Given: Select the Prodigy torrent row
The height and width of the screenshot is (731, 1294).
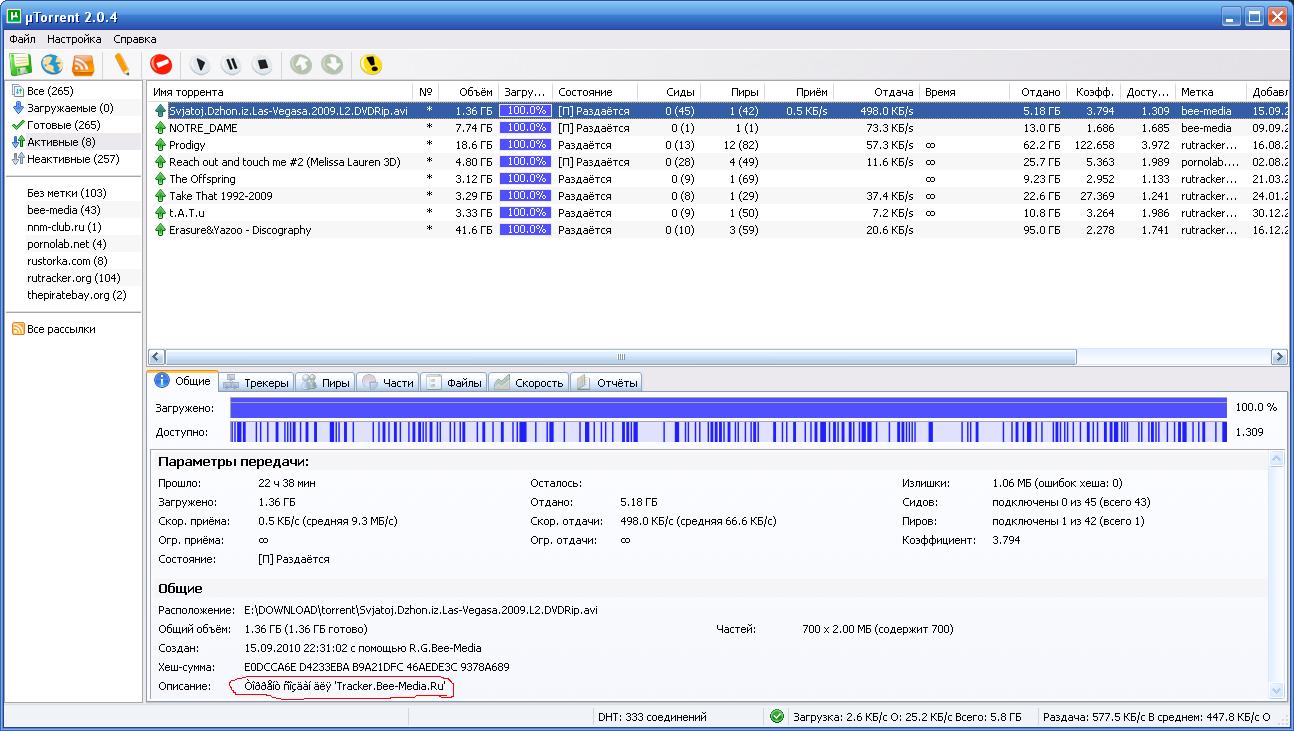Looking at the screenshot, I should point(718,145).
